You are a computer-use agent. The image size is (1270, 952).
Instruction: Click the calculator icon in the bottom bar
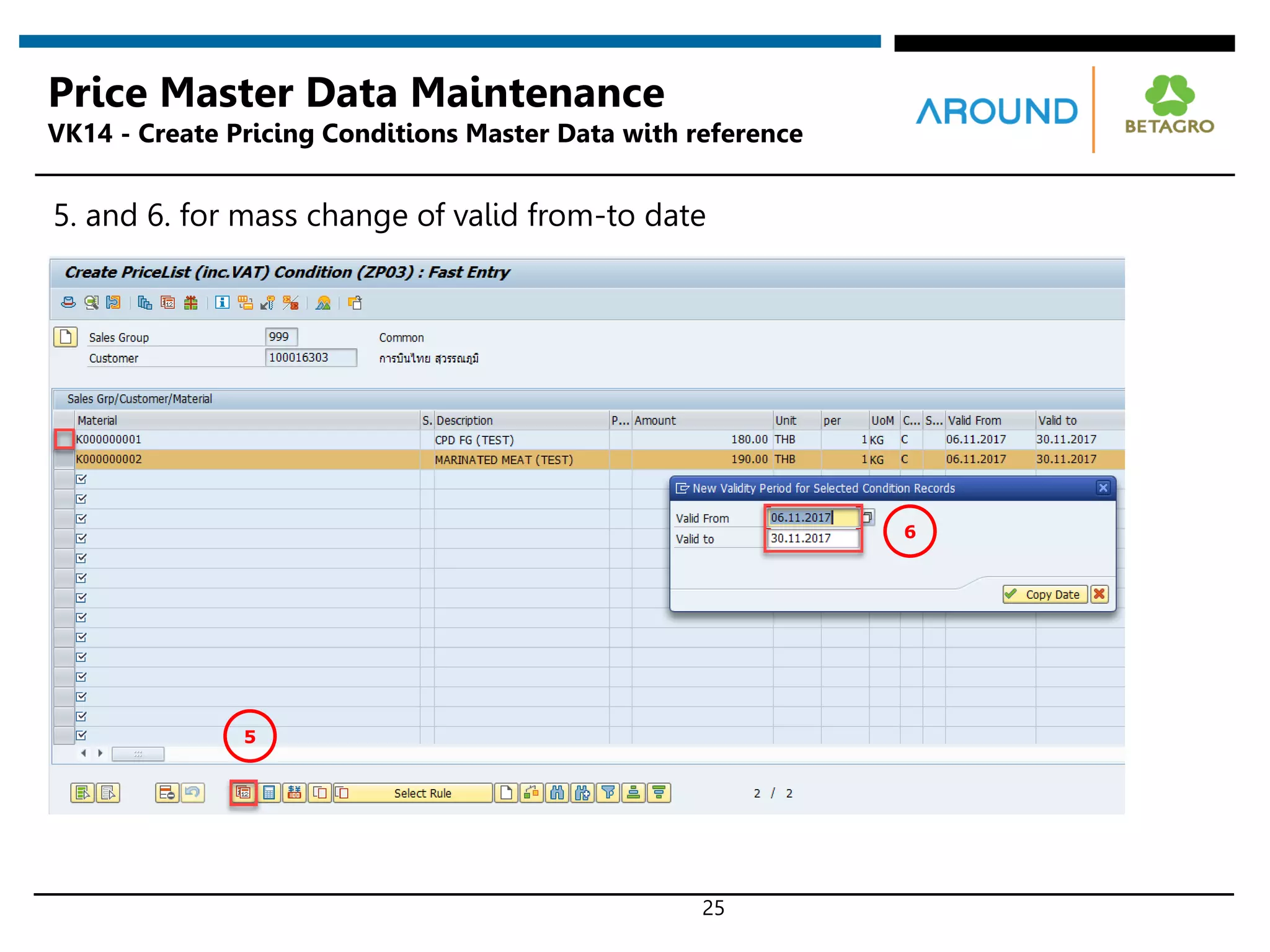(269, 793)
